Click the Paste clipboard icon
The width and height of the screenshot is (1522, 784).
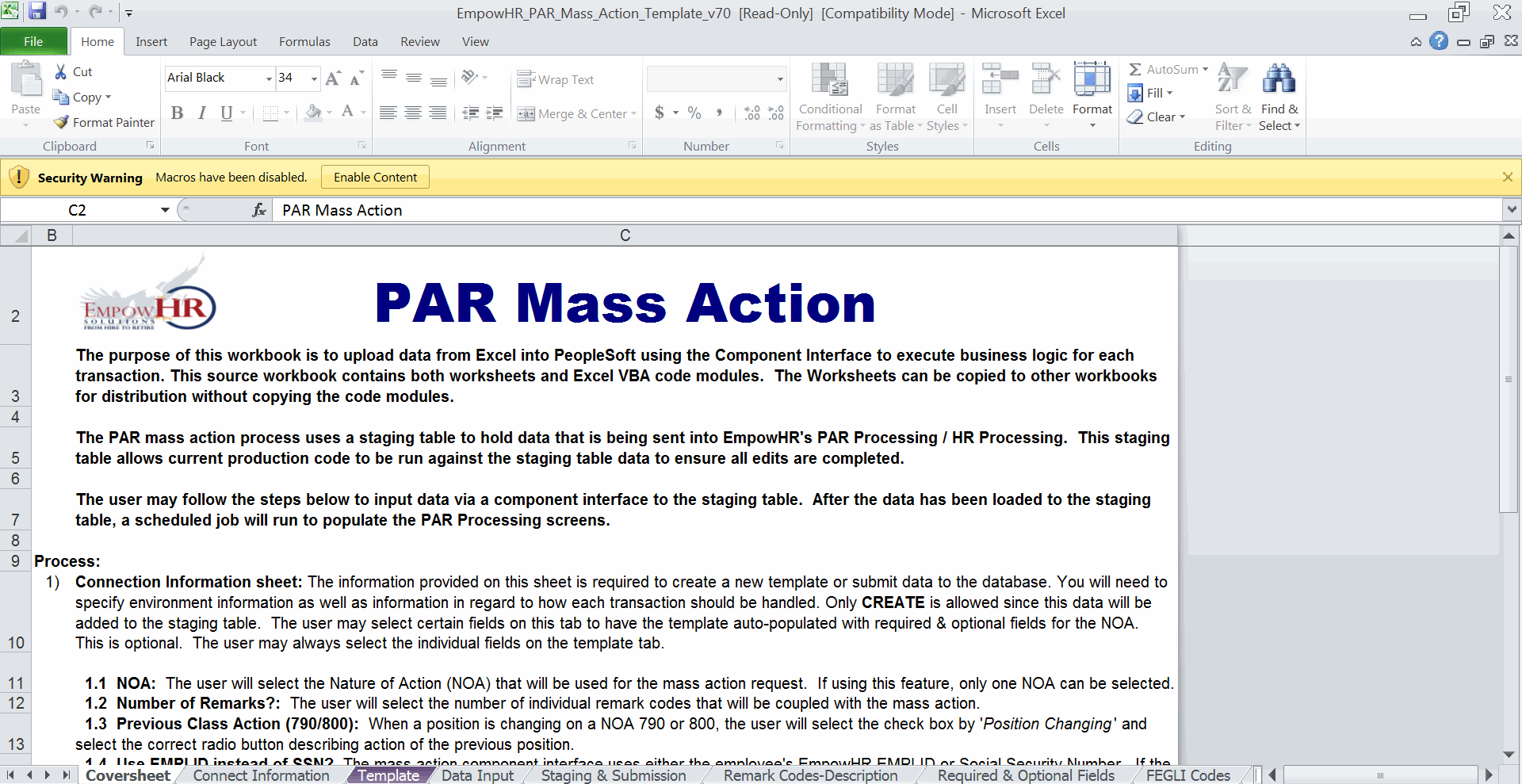click(25, 81)
